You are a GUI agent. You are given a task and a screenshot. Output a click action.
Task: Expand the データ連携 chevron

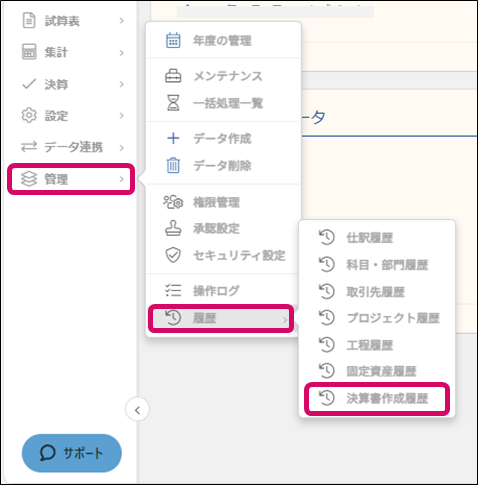point(121,148)
